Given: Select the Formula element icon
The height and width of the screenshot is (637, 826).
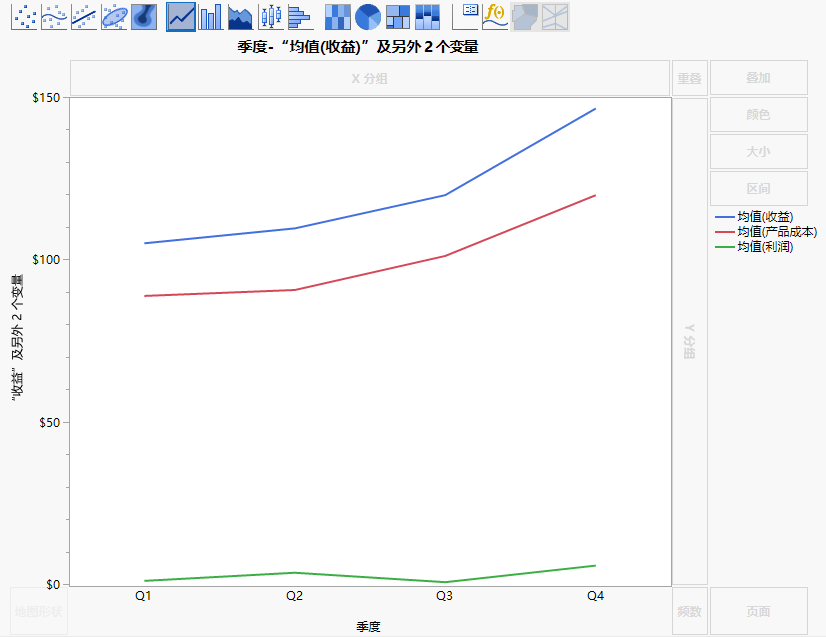Looking at the screenshot, I should (x=495, y=17).
